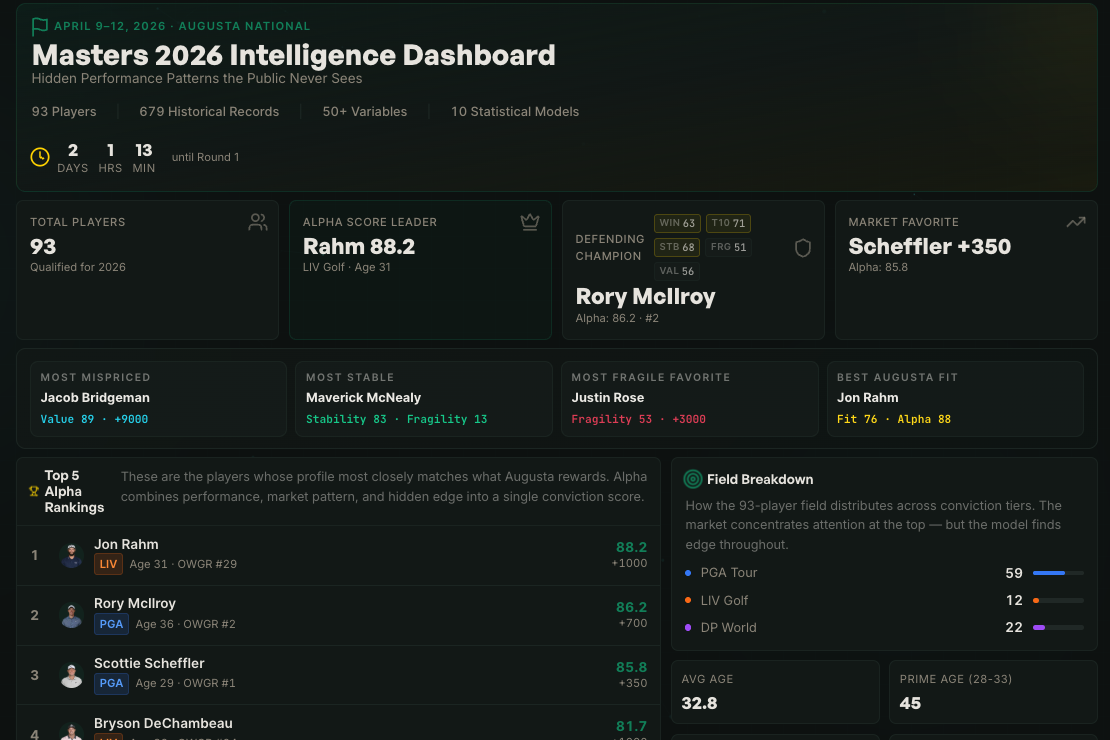Click the bullseye icon next to Field Breakdown
Image resolution: width=1110 pixels, height=740 pixels.
[x=691, y=479]
